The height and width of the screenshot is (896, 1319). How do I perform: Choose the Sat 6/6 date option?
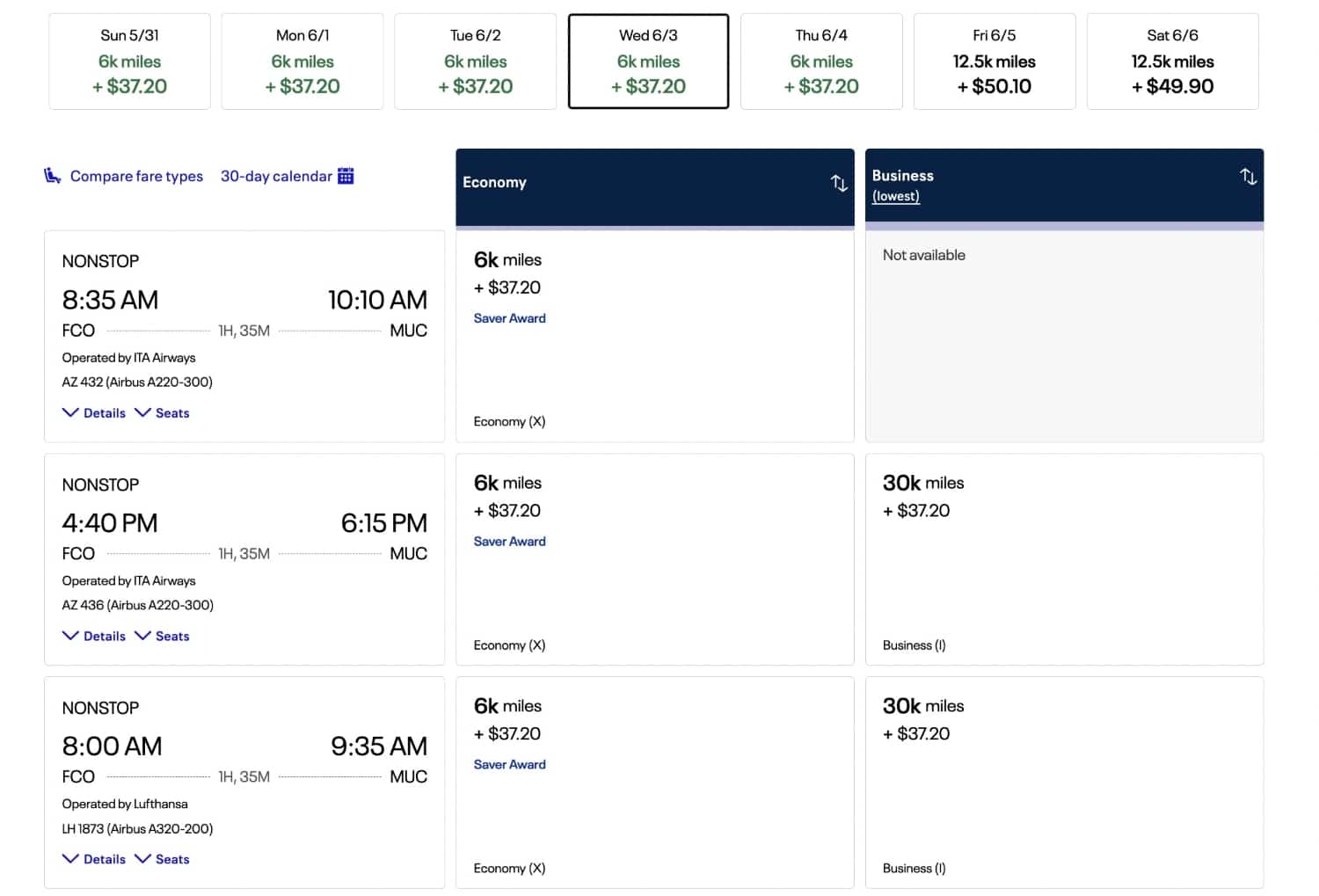(x=1172, y=62)
